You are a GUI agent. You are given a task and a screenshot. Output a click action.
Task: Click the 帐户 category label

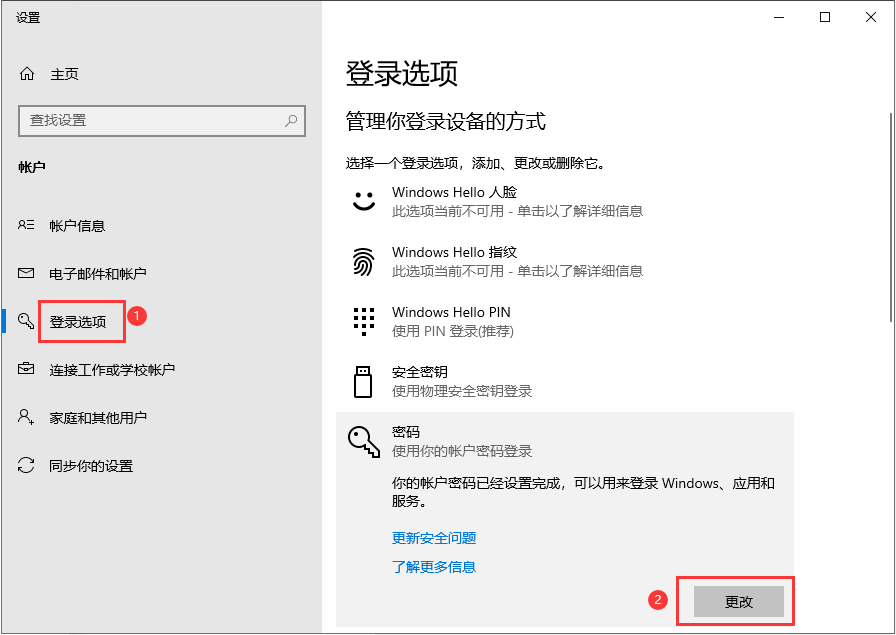point(31,167)
